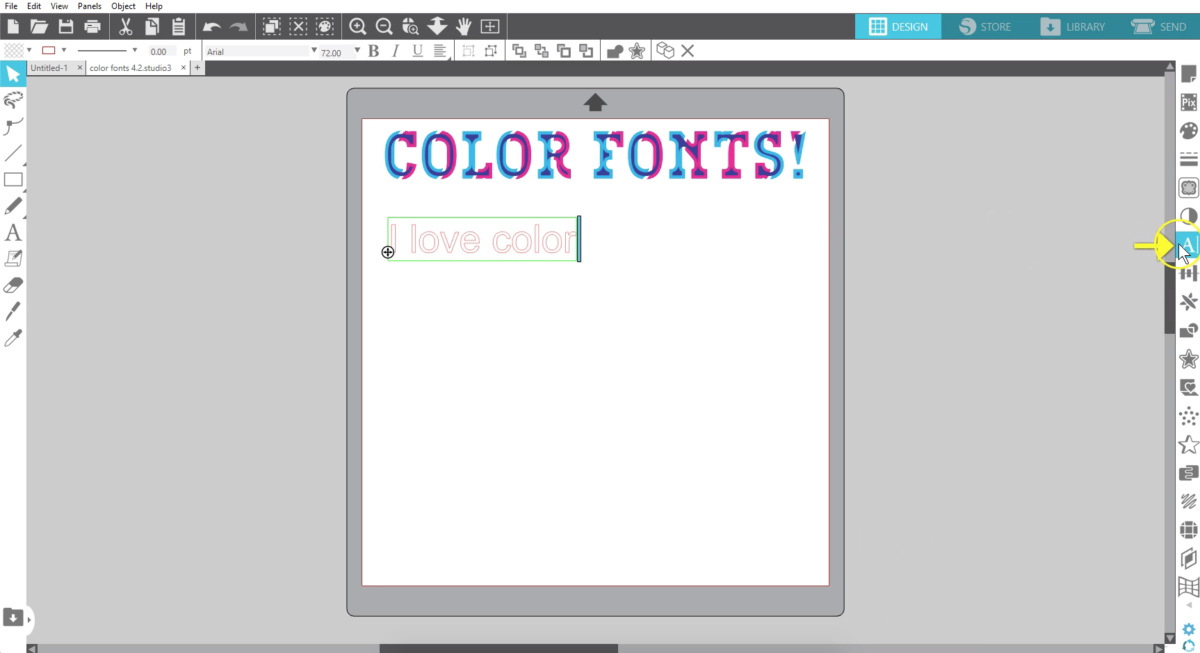Create a new document with the New icon

pos(13,26)
